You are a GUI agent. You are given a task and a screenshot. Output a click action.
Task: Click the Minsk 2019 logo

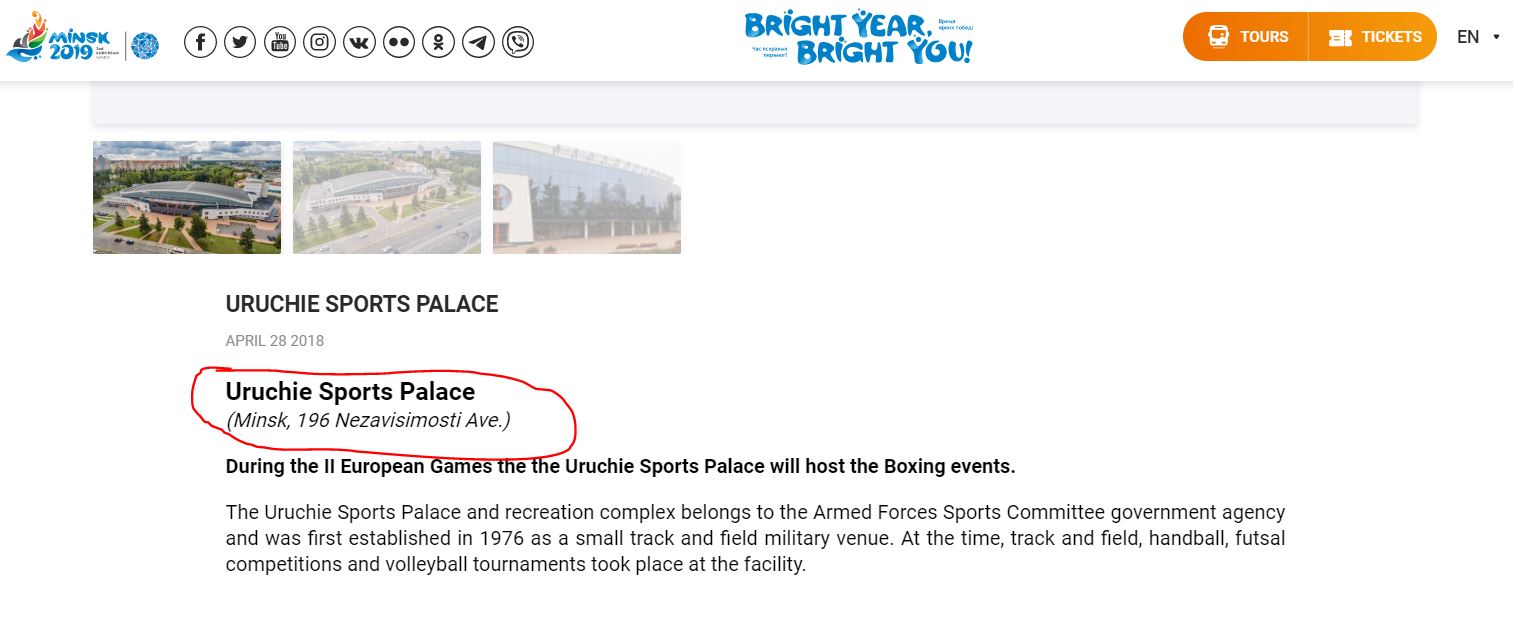pos(62,38)
